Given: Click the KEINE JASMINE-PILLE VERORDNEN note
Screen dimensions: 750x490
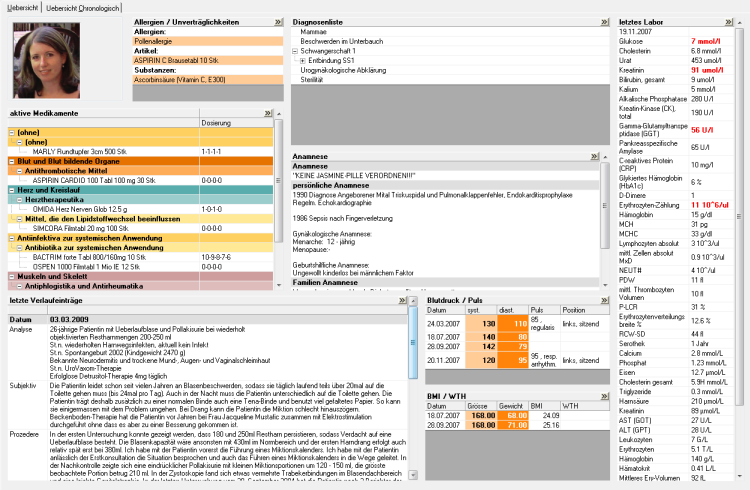Looking at the screenshot, I should (x=353, y=176).
